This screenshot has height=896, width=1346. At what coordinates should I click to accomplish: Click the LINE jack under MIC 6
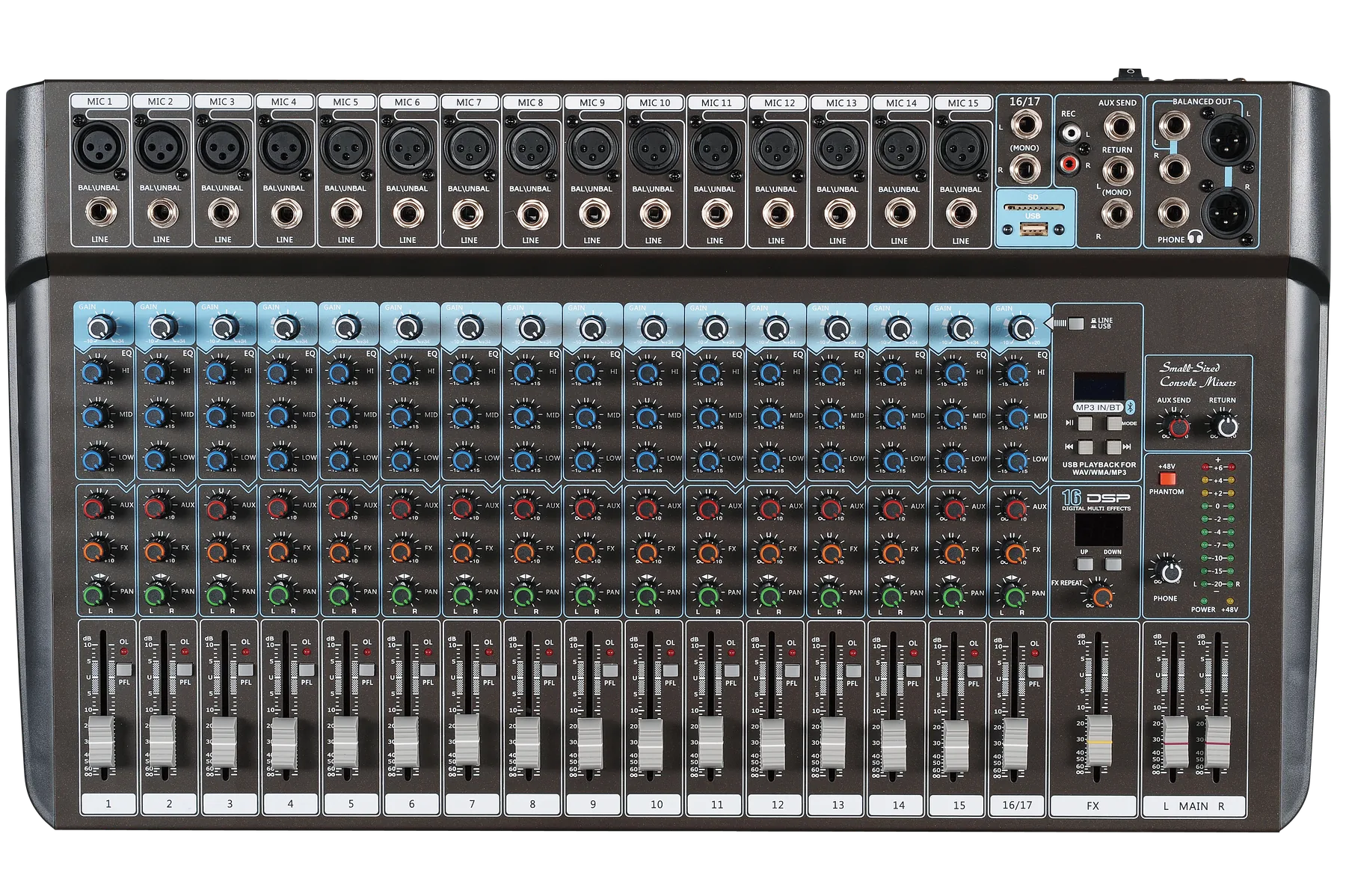tap(408, 214)
